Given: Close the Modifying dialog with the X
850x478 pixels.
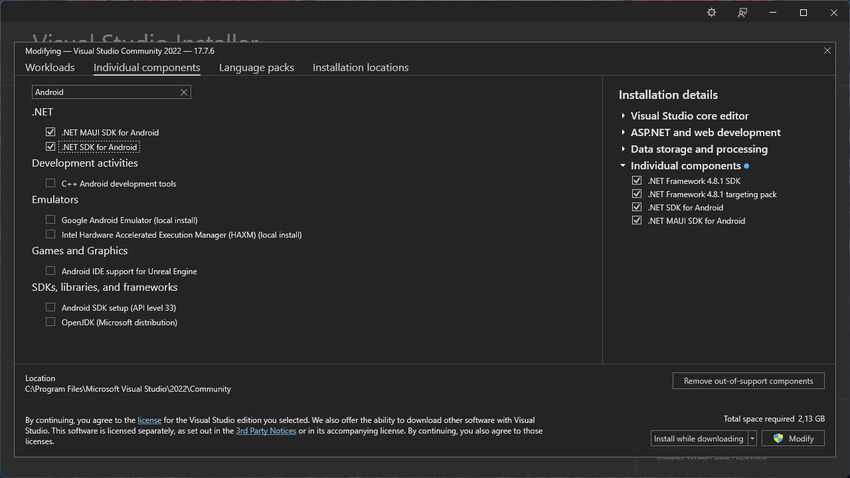Looking at the screenshot, I should click(827, 50).
